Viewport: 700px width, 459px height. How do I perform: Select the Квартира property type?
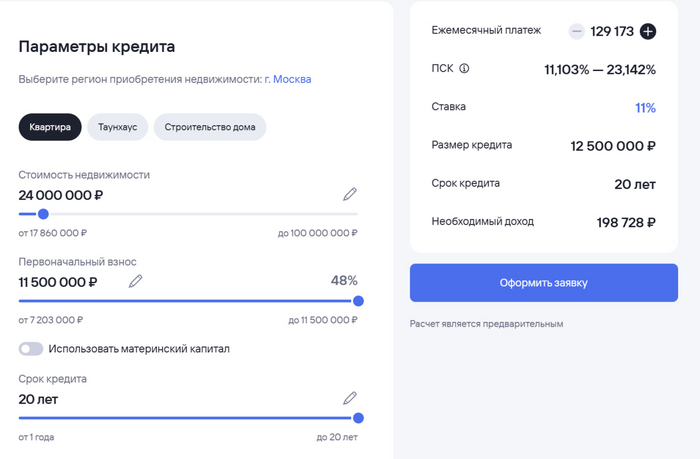pos(50,127)
